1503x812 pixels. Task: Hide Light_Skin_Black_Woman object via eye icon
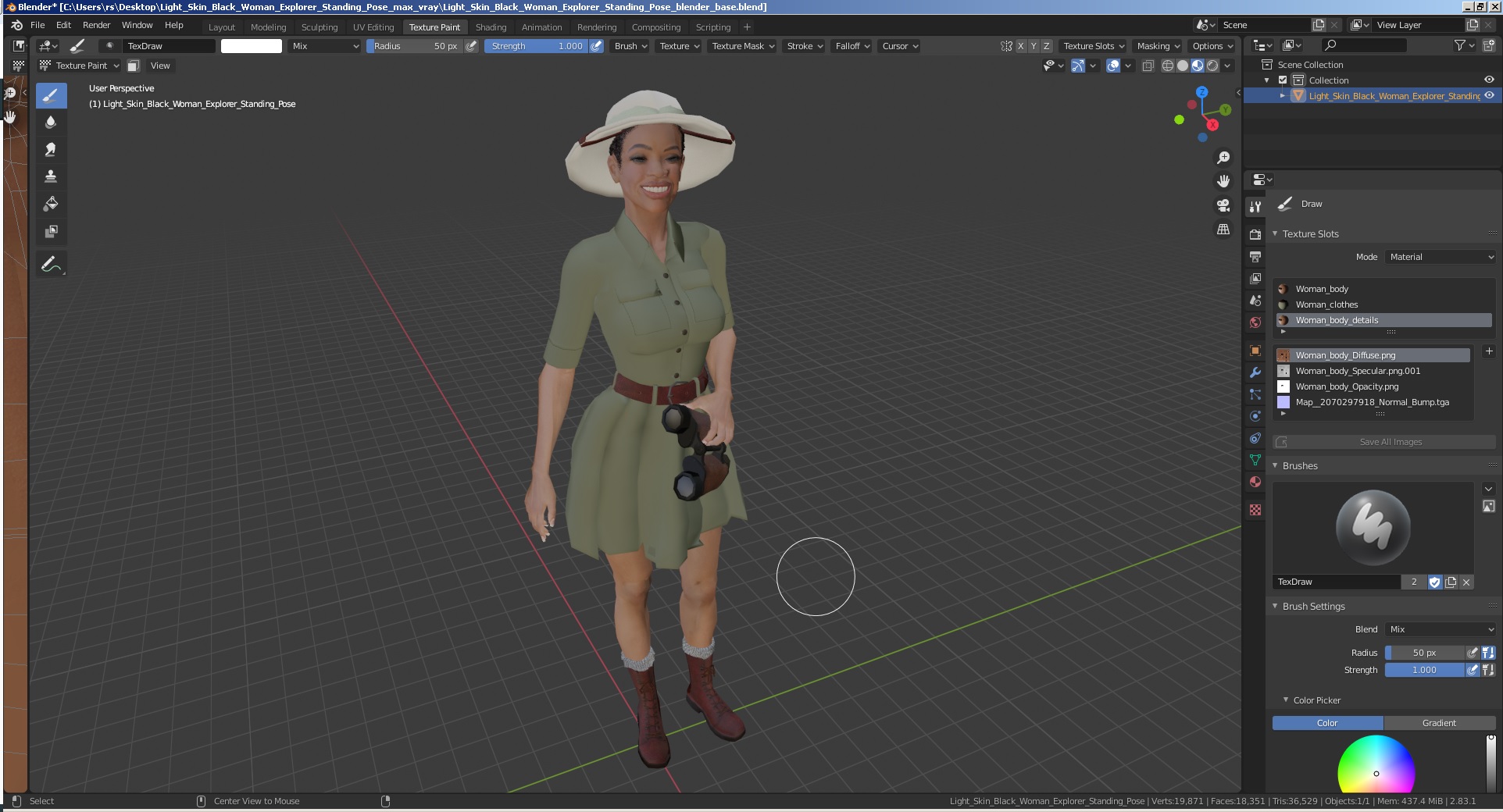tap(1489, 95)
